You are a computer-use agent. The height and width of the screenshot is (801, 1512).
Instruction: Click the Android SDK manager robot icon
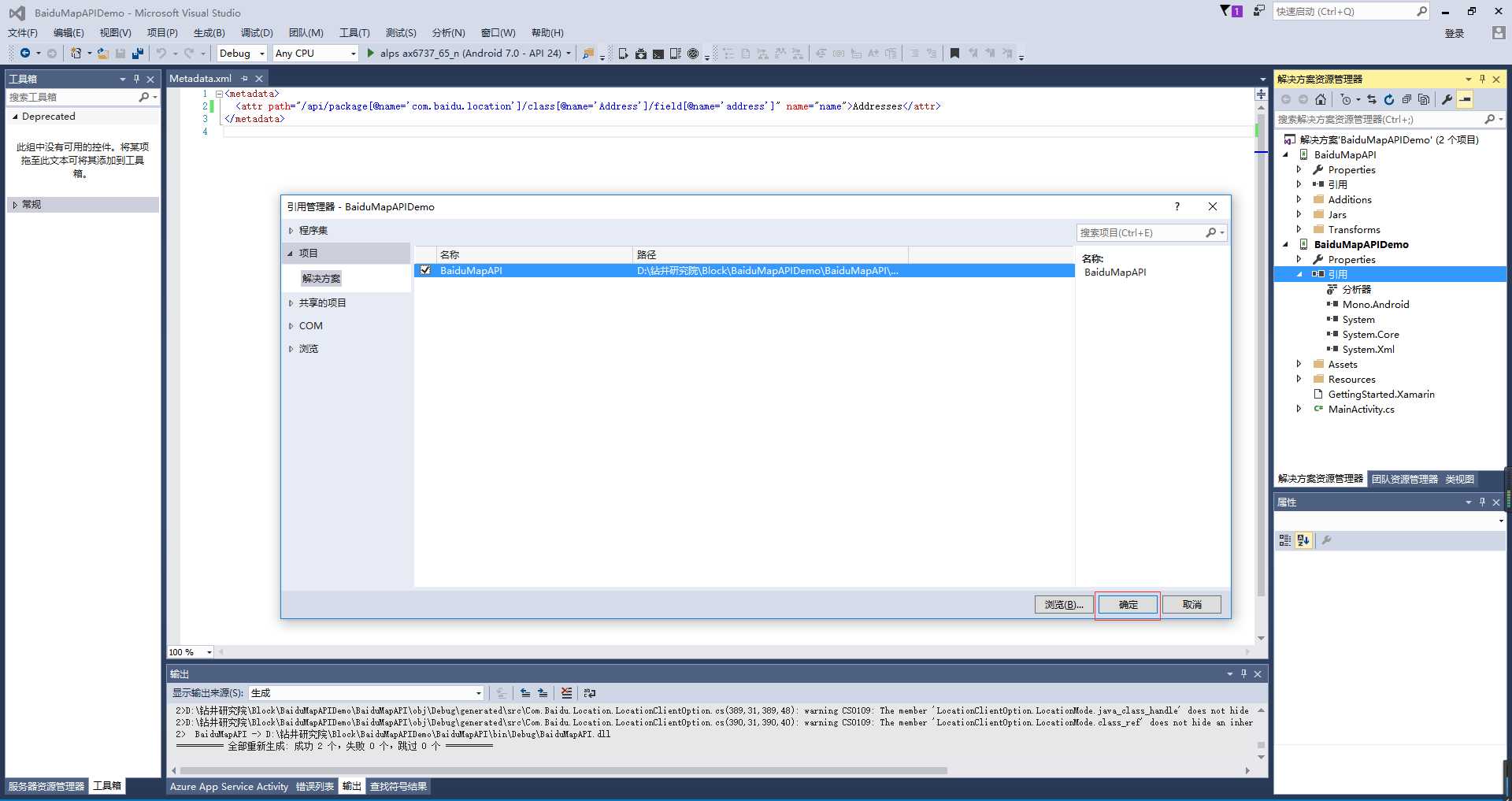(641, 54)
